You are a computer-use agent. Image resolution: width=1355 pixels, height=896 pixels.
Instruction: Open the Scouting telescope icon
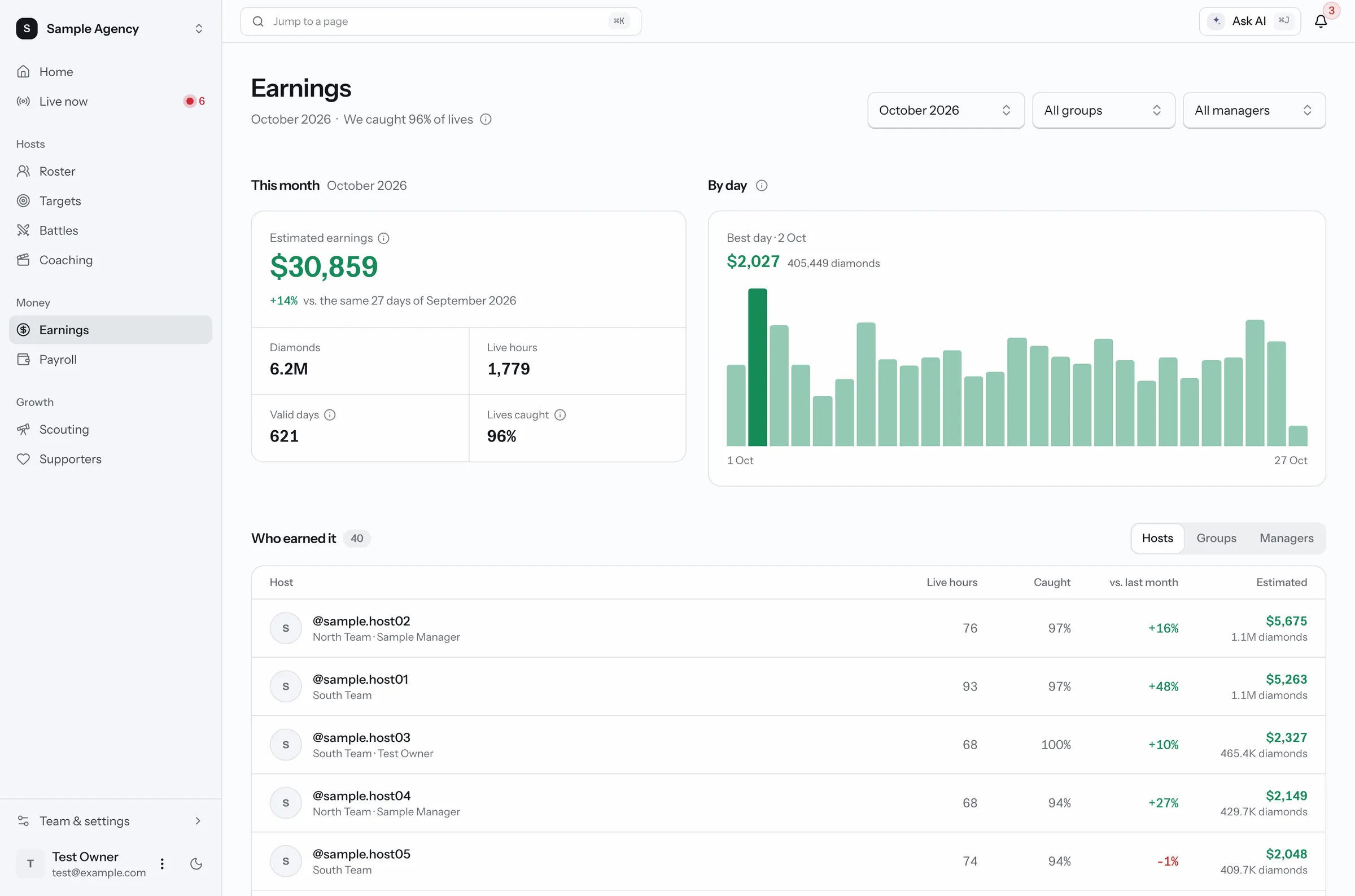pos(23,429)
